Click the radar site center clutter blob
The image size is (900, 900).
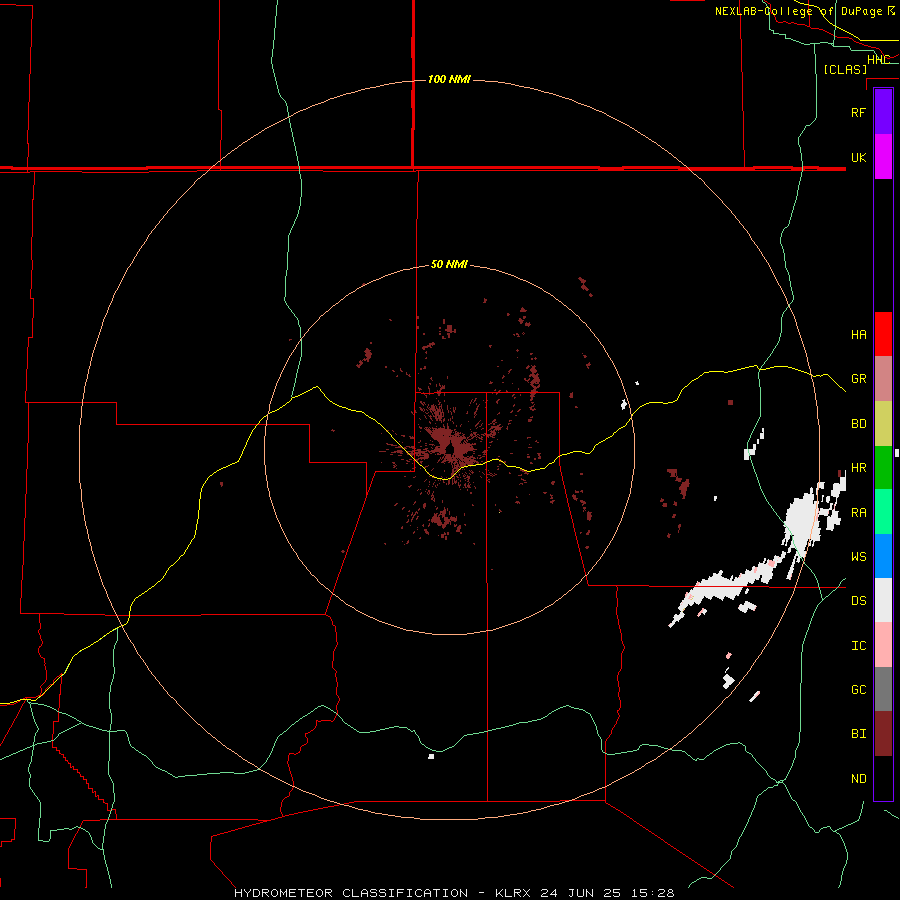click(x=451, y=445)
